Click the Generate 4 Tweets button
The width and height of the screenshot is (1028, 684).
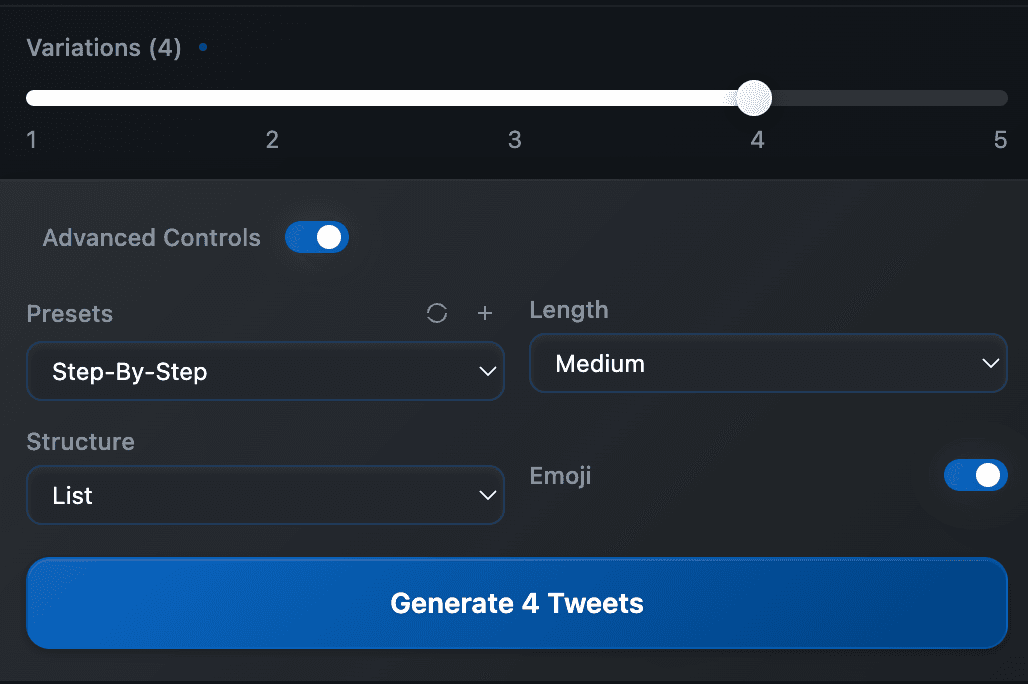click(516, 603)
